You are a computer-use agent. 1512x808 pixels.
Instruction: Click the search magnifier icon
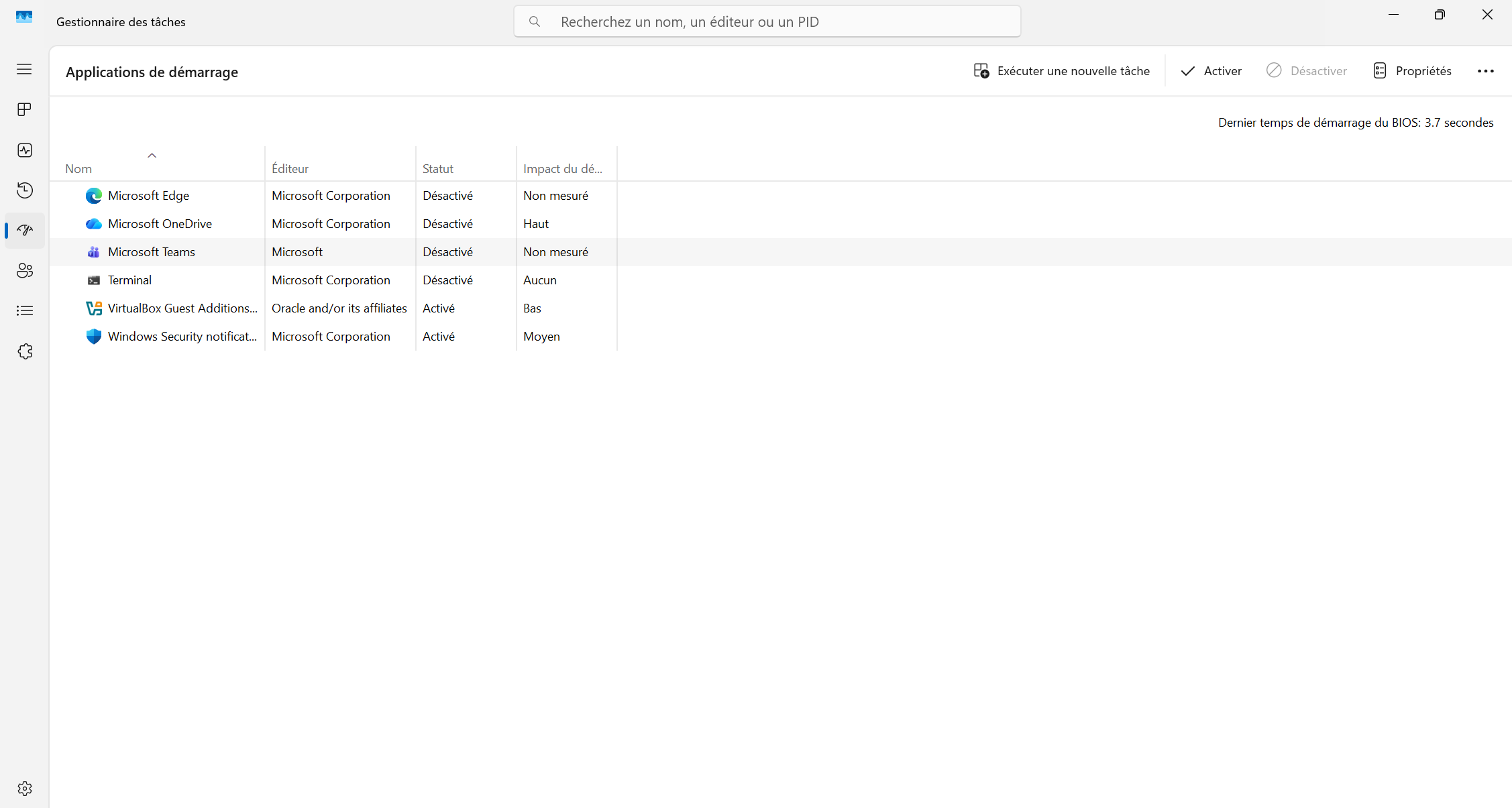pos(535,21)
